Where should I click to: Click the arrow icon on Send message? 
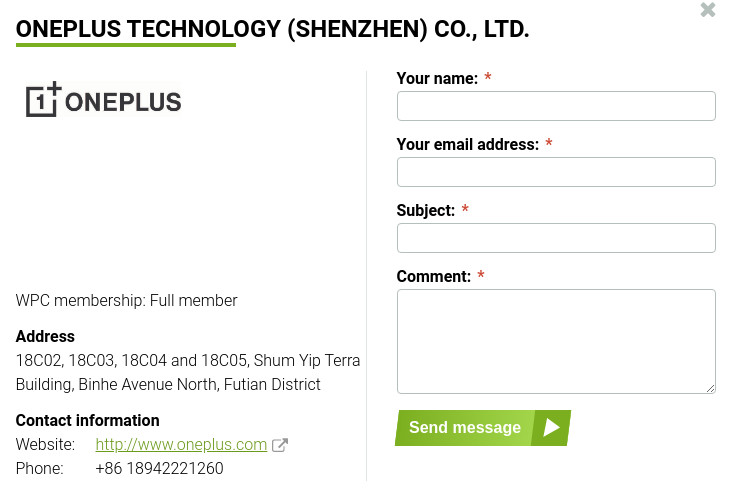551,428
